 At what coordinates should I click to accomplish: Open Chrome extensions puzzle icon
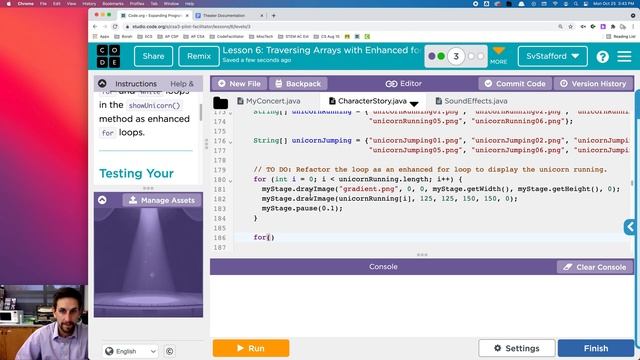pyautogui.click(x=613, y=27)
